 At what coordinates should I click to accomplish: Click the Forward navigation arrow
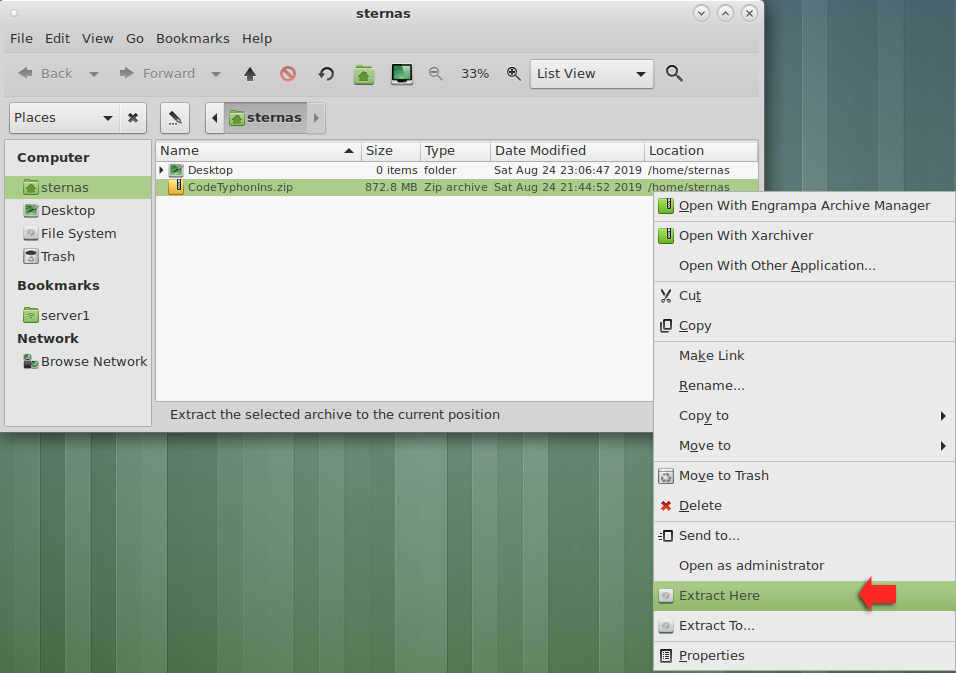tap(157, 74)
